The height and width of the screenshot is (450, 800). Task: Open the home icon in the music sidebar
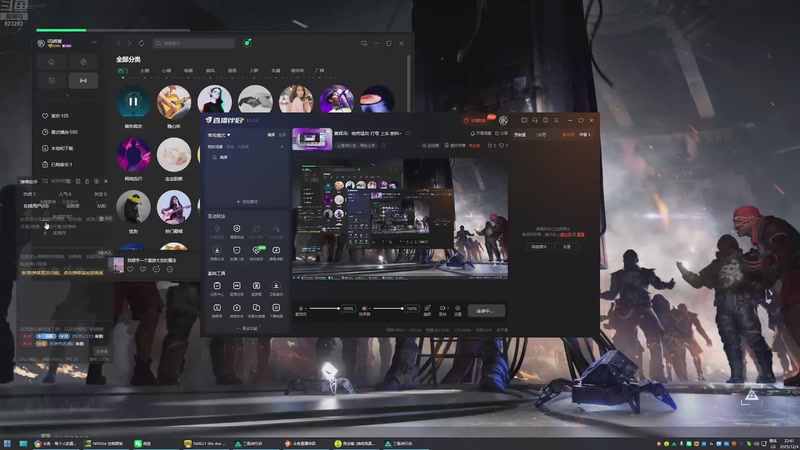(52, 62)
